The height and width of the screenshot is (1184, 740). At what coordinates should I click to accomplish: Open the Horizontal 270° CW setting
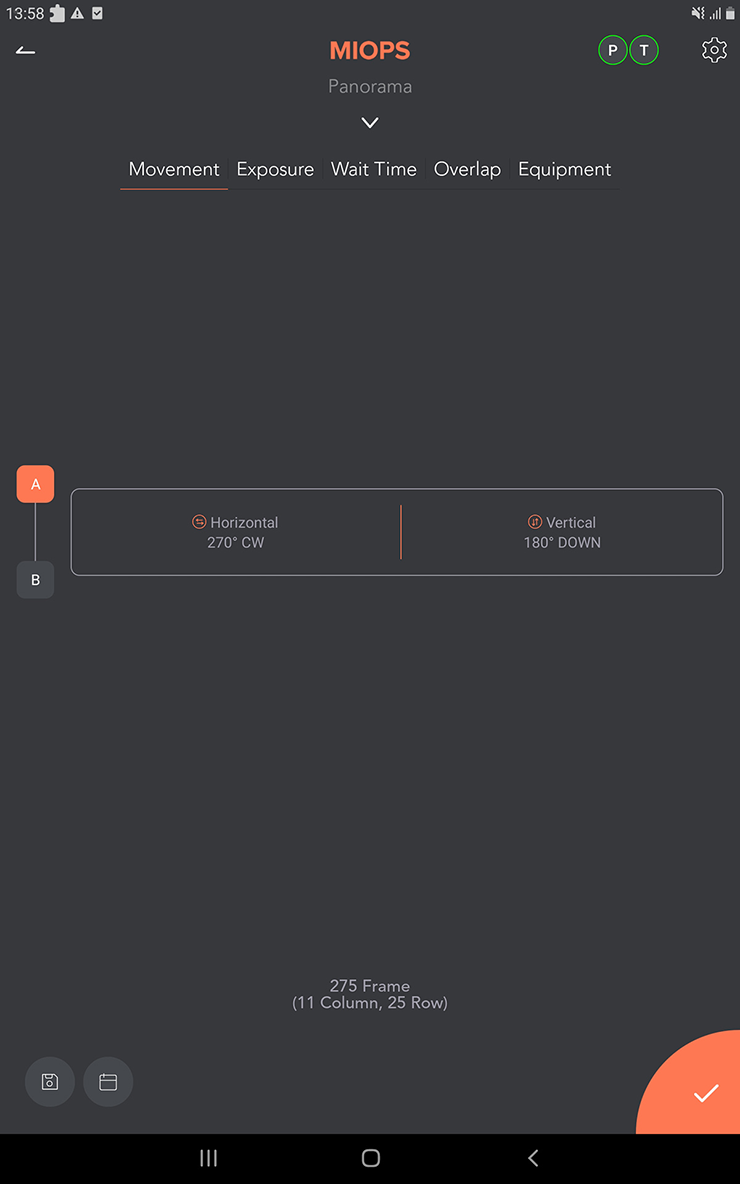236,532
